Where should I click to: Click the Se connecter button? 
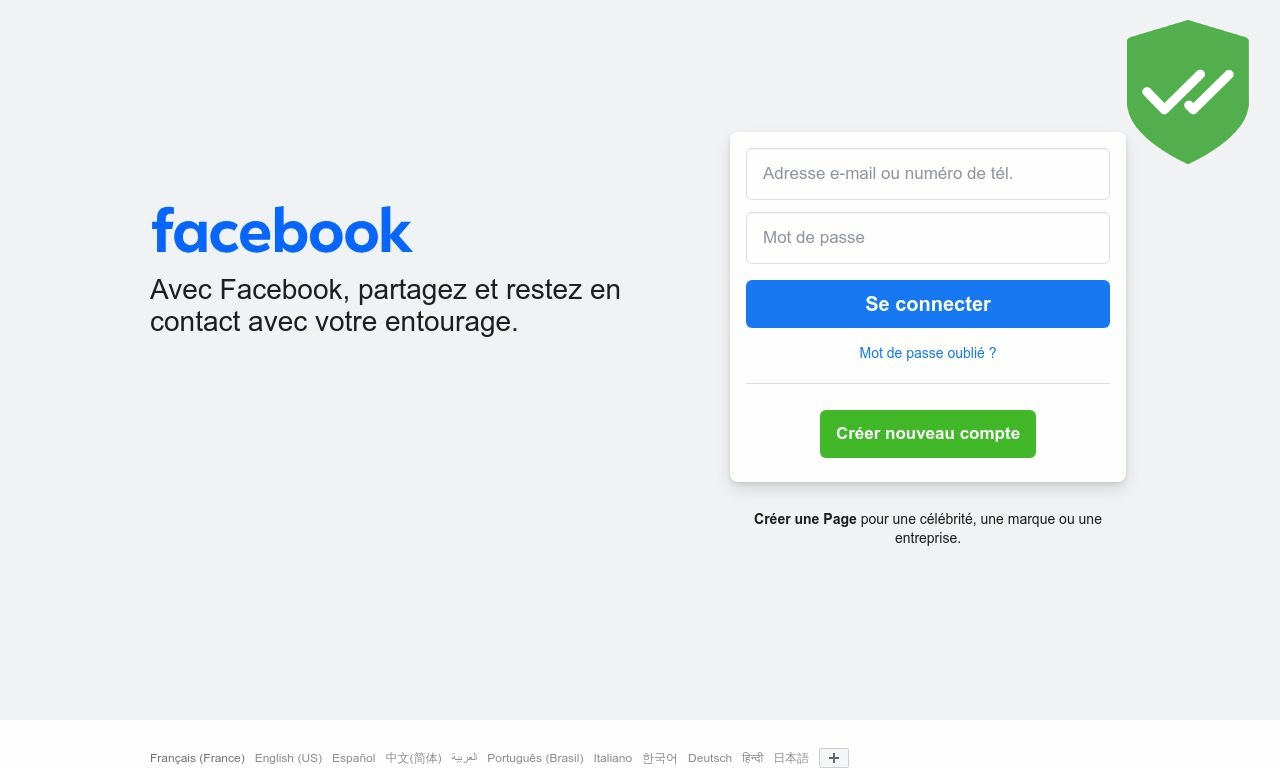tap(928, 304)
